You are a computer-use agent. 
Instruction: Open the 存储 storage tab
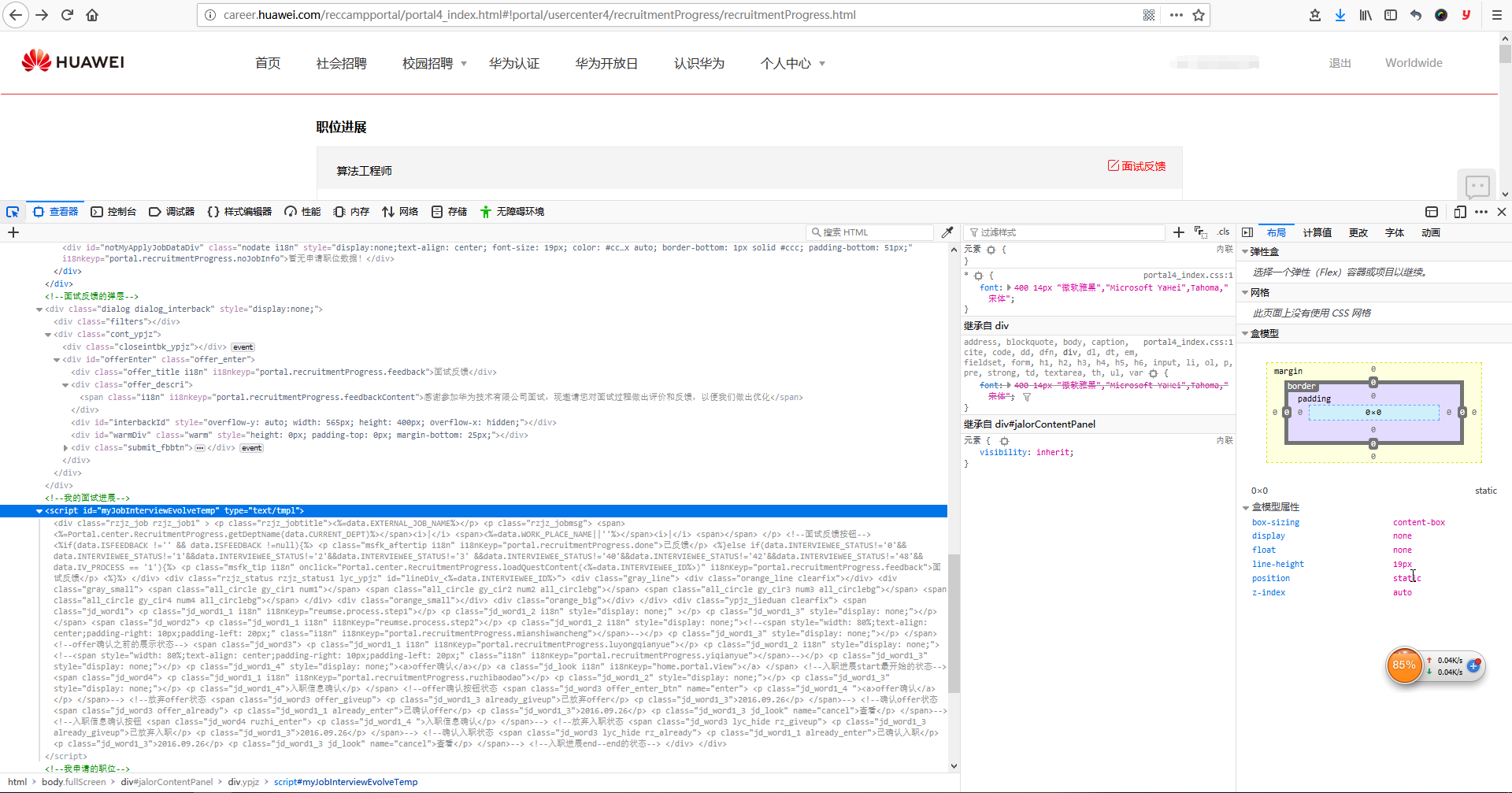(x=449, y=212)
